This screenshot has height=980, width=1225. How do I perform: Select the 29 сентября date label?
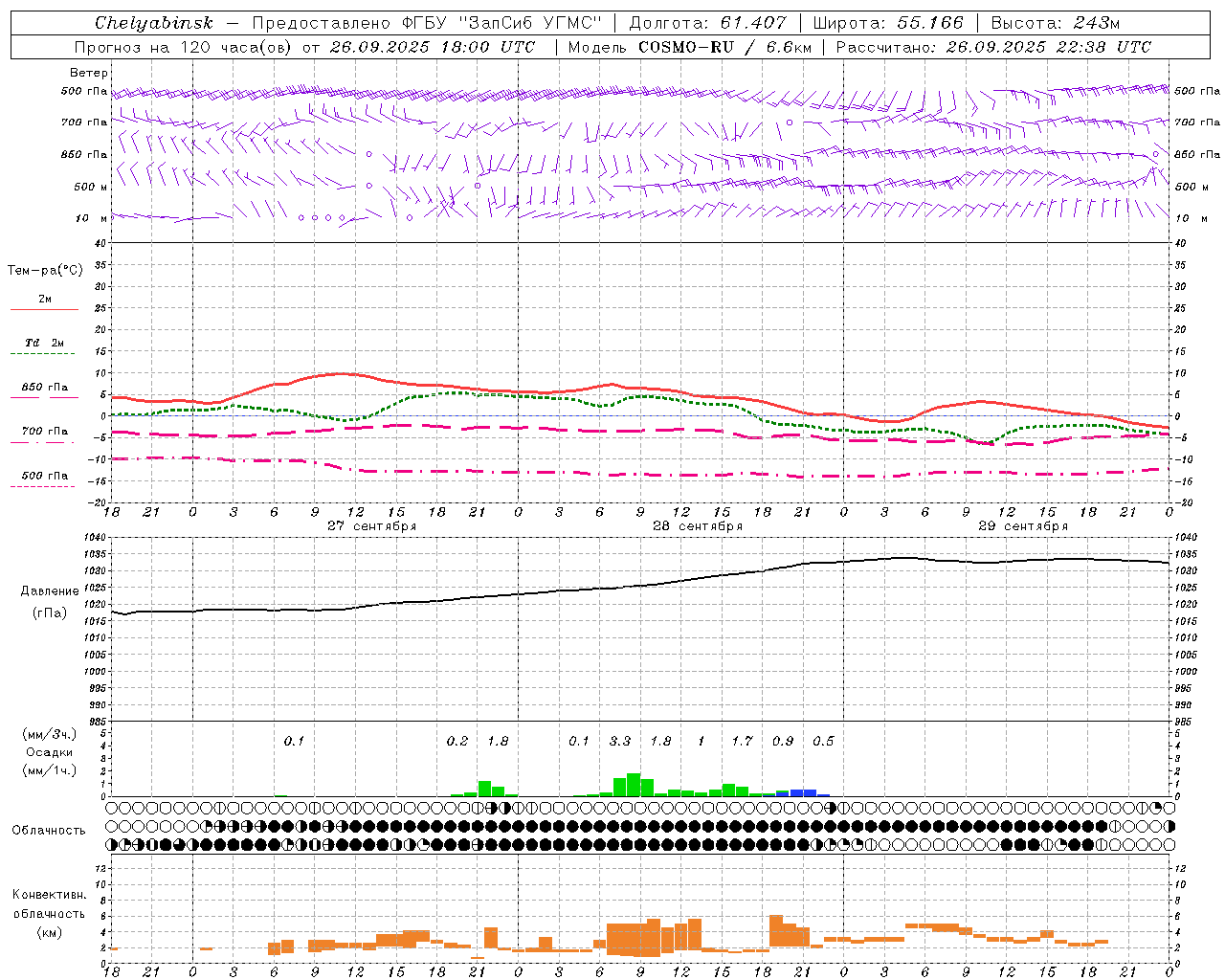(x=1023, y=526)
